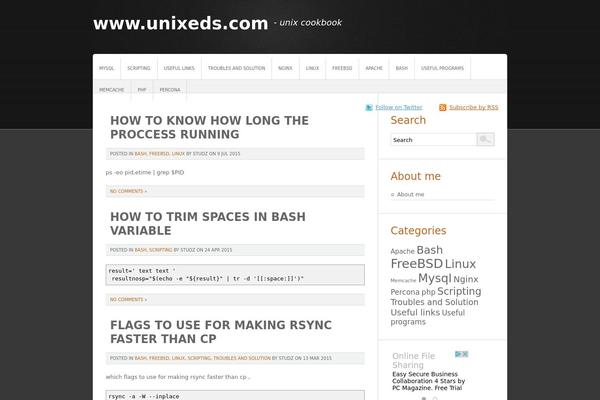Open 'How to know how long the proccess running' post
This screenshot has width=600, height=400.
209,127
